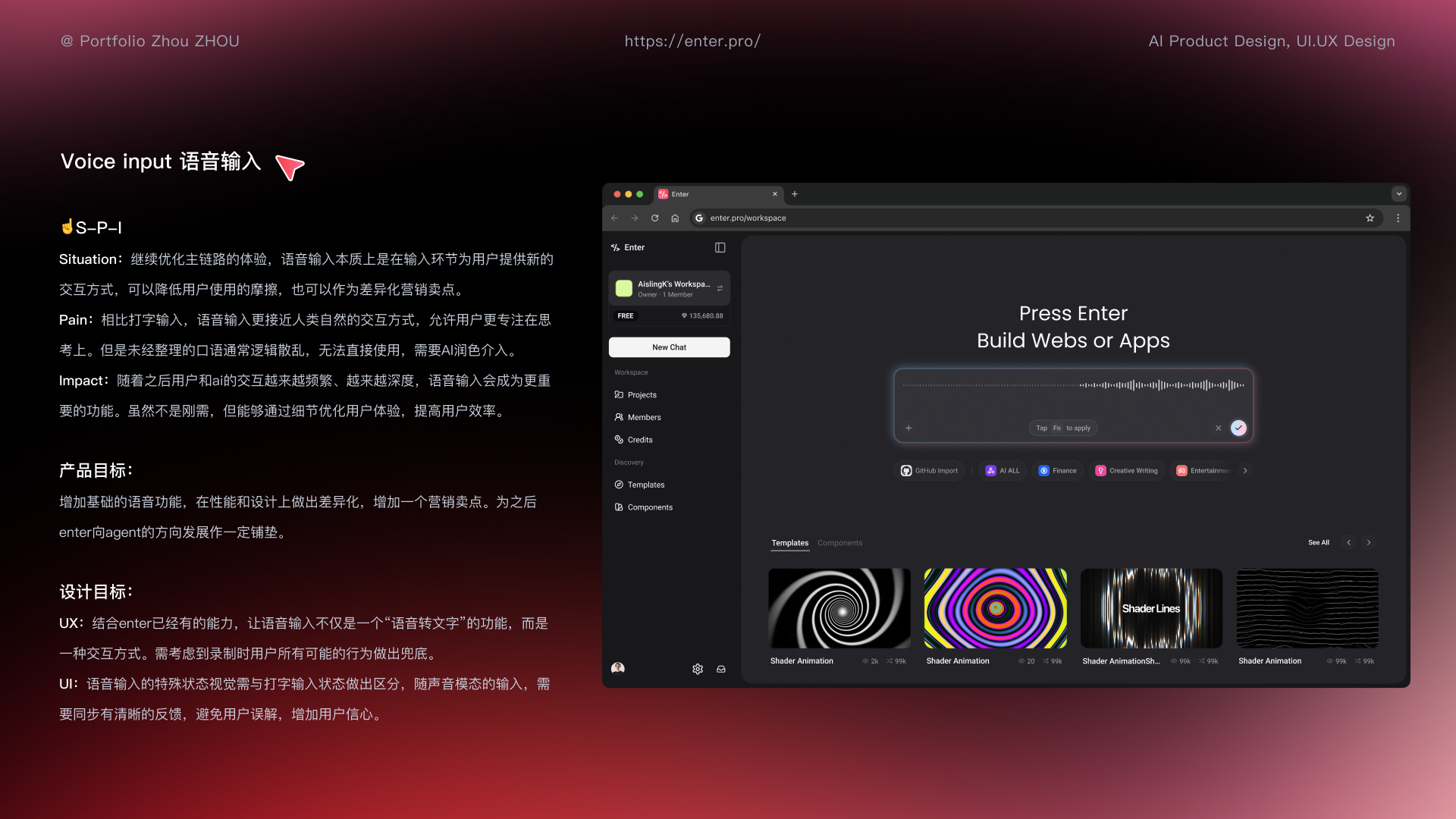Click the New Chat button
This screenshot has width=1456, height=819.
(x=669, y=347)
